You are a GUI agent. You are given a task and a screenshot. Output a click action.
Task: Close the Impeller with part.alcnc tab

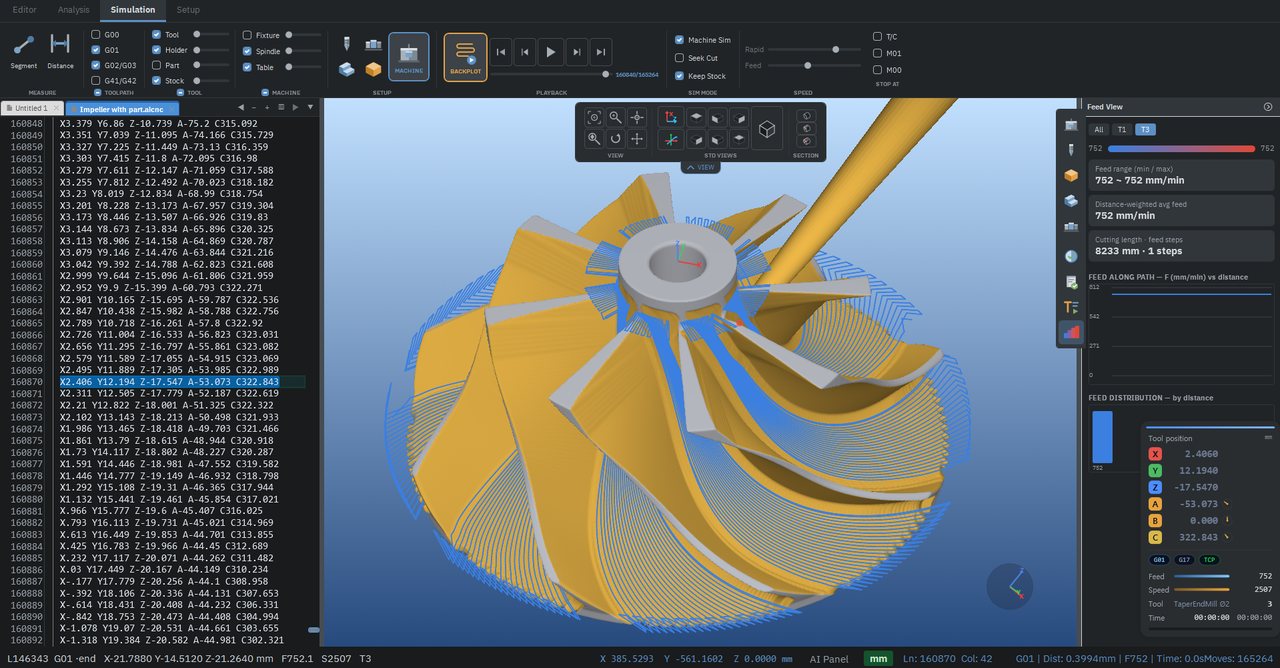(173, 108)
